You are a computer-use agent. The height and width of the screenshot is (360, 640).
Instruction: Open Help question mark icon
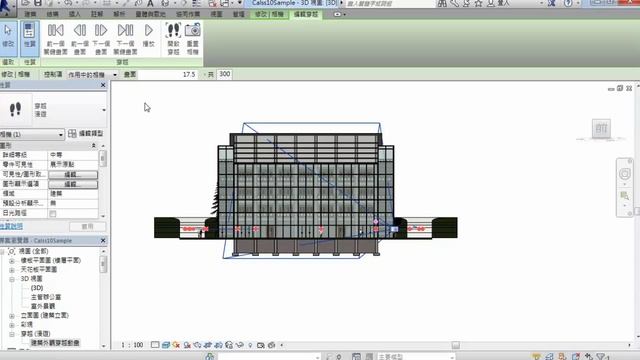click(x=568, y=3)
